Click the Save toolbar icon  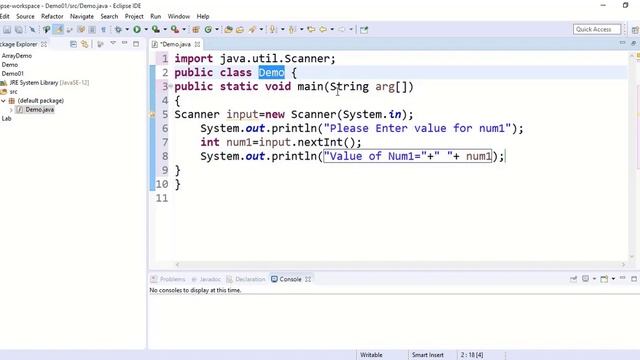(7, 29)
